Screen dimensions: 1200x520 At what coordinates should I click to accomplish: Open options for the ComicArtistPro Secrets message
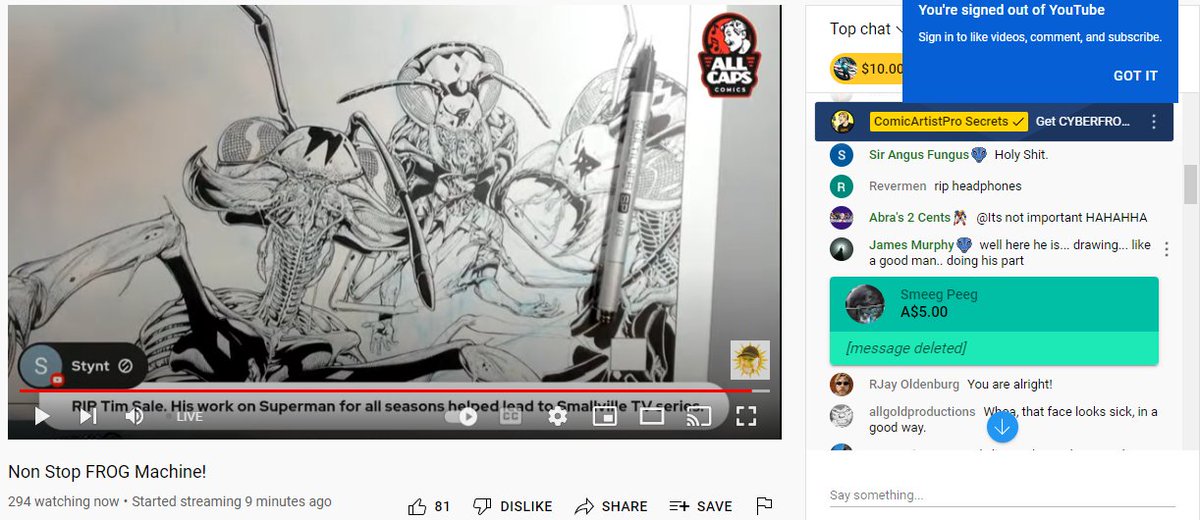(x=1153, y=122)
